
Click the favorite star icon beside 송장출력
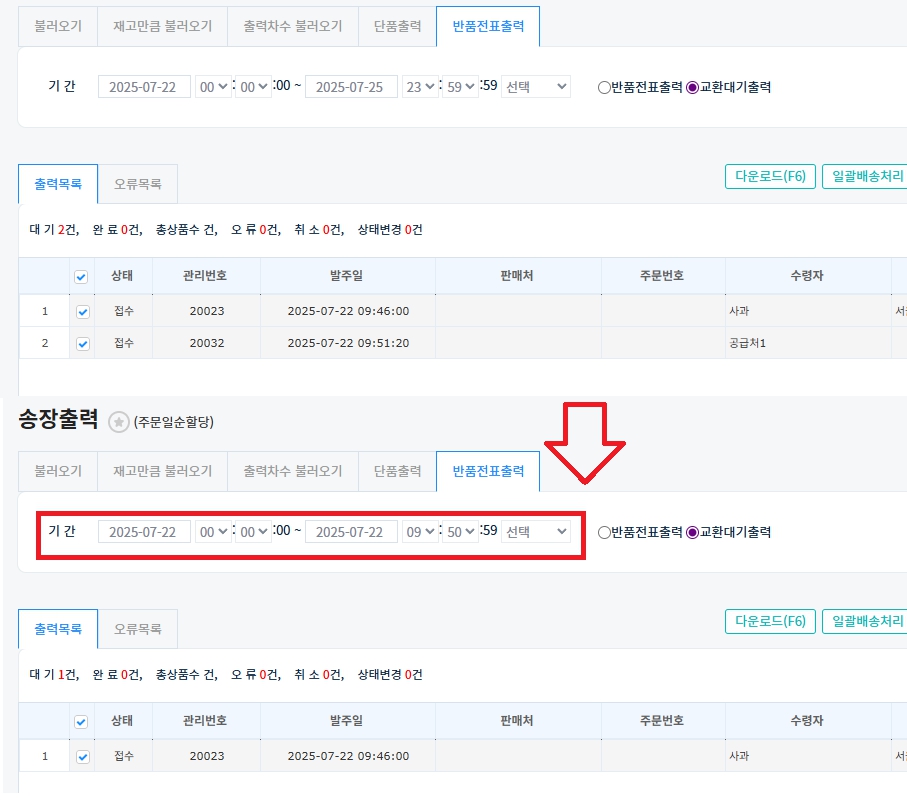119,422
